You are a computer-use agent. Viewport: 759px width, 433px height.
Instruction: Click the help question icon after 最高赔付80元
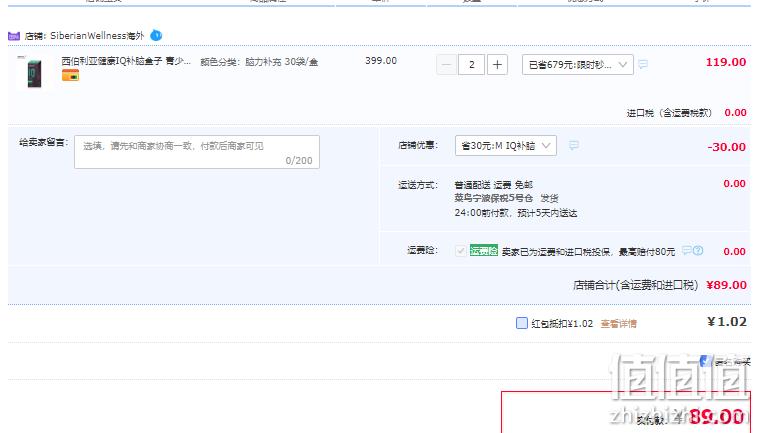(698, 251)
